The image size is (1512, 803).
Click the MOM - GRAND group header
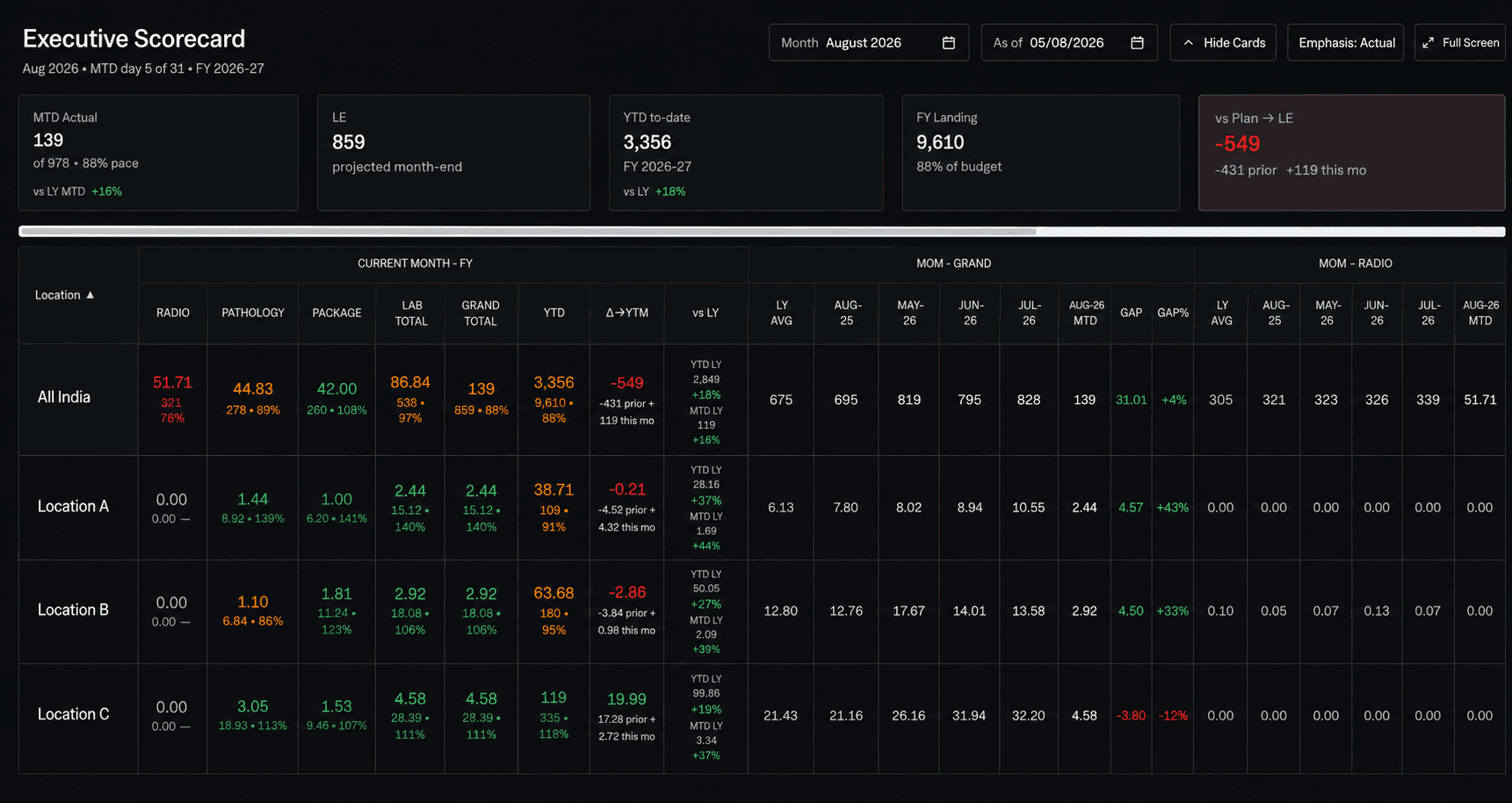(x=953, y=264)
